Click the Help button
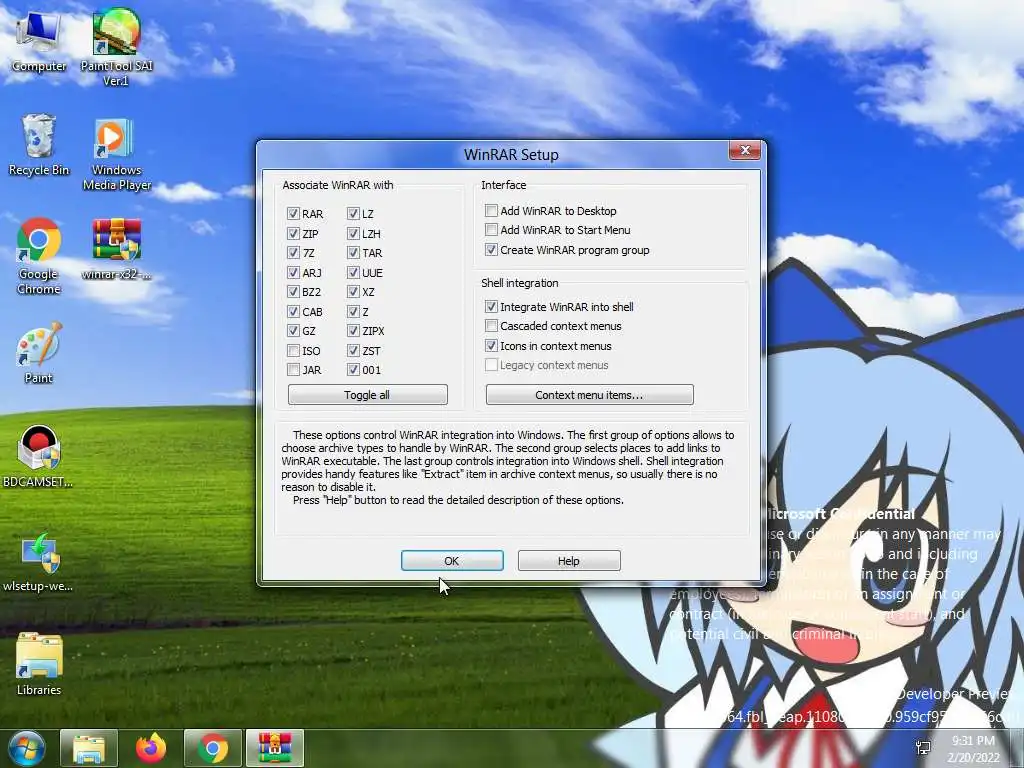The image size is (1024, 768). click(569, 560)
